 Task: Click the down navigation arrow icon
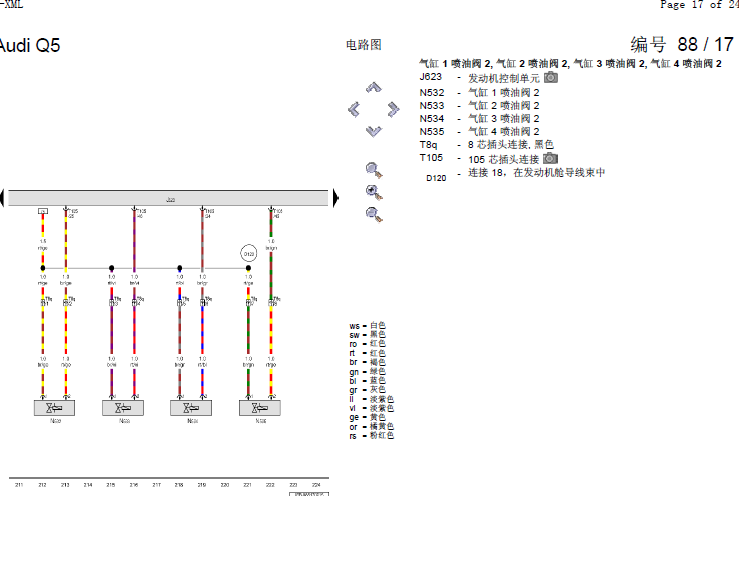point(374,131)
